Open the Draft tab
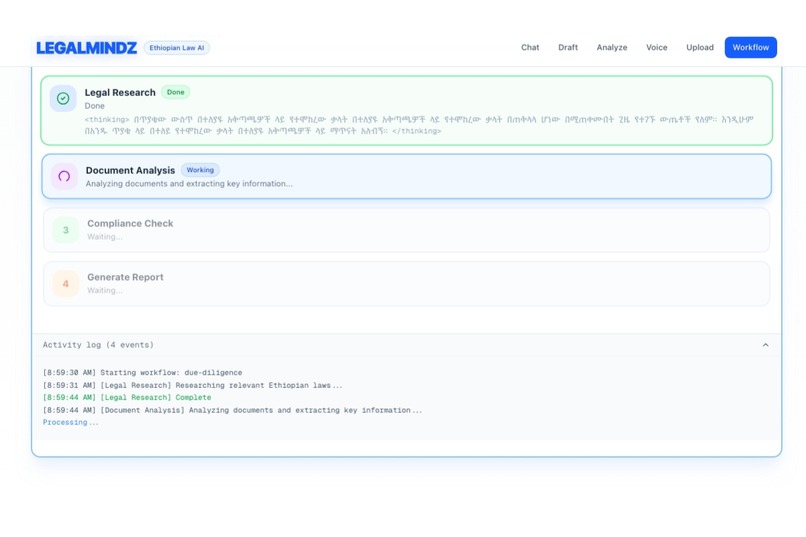Screen dimensions: 806x537 568,47
